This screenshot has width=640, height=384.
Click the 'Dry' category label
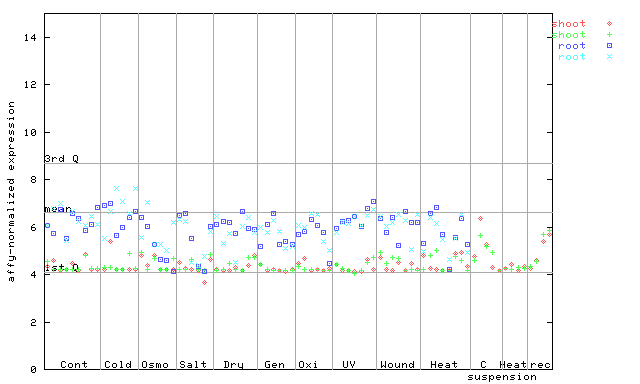tap(233, 365)
